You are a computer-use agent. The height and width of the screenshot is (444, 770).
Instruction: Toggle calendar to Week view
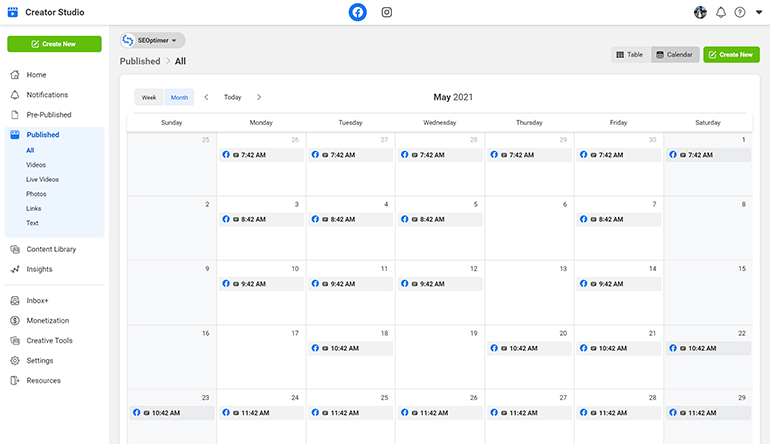[149, 97]
